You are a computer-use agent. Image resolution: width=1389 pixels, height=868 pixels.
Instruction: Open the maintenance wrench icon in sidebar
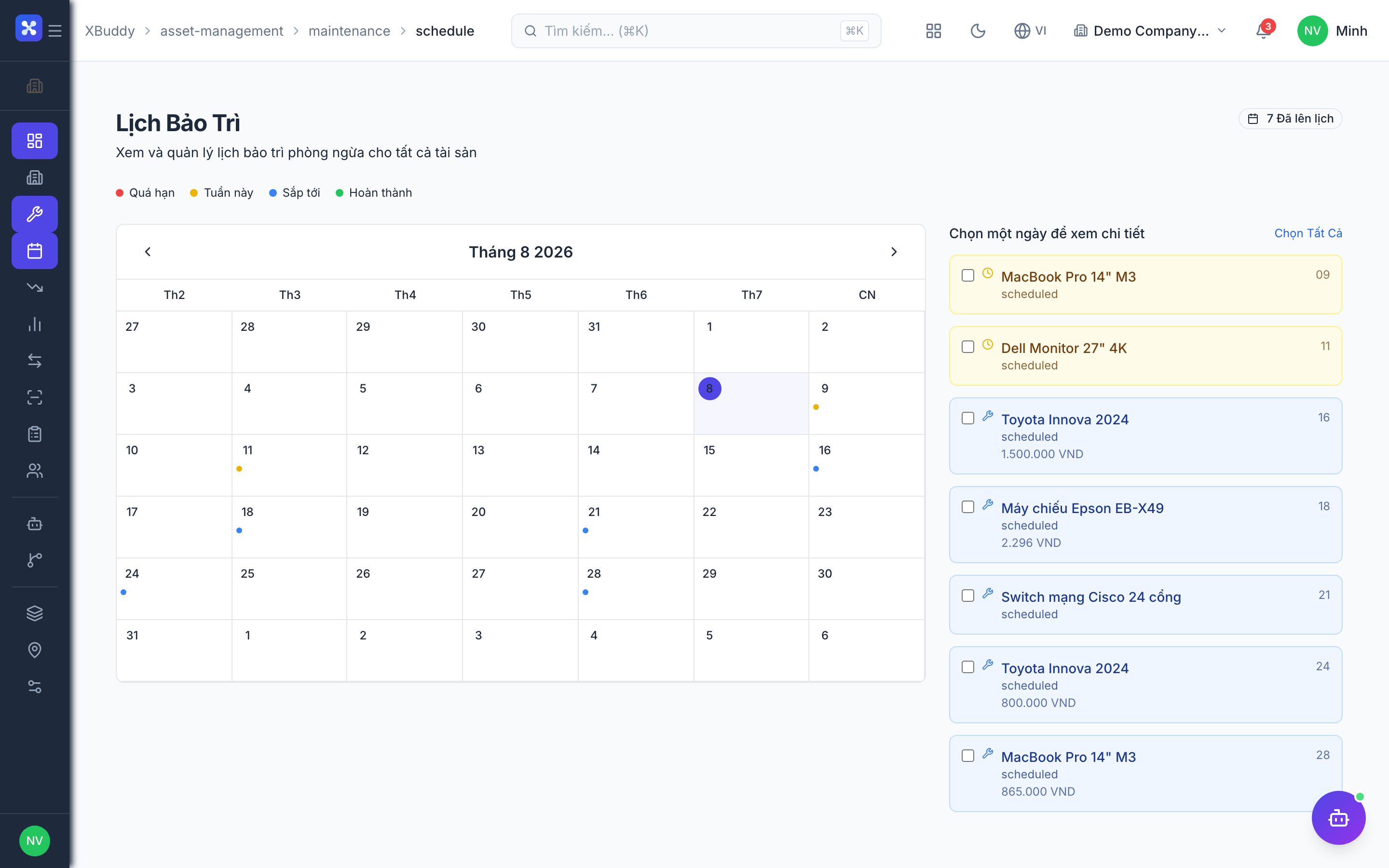[x=34, y=214]
